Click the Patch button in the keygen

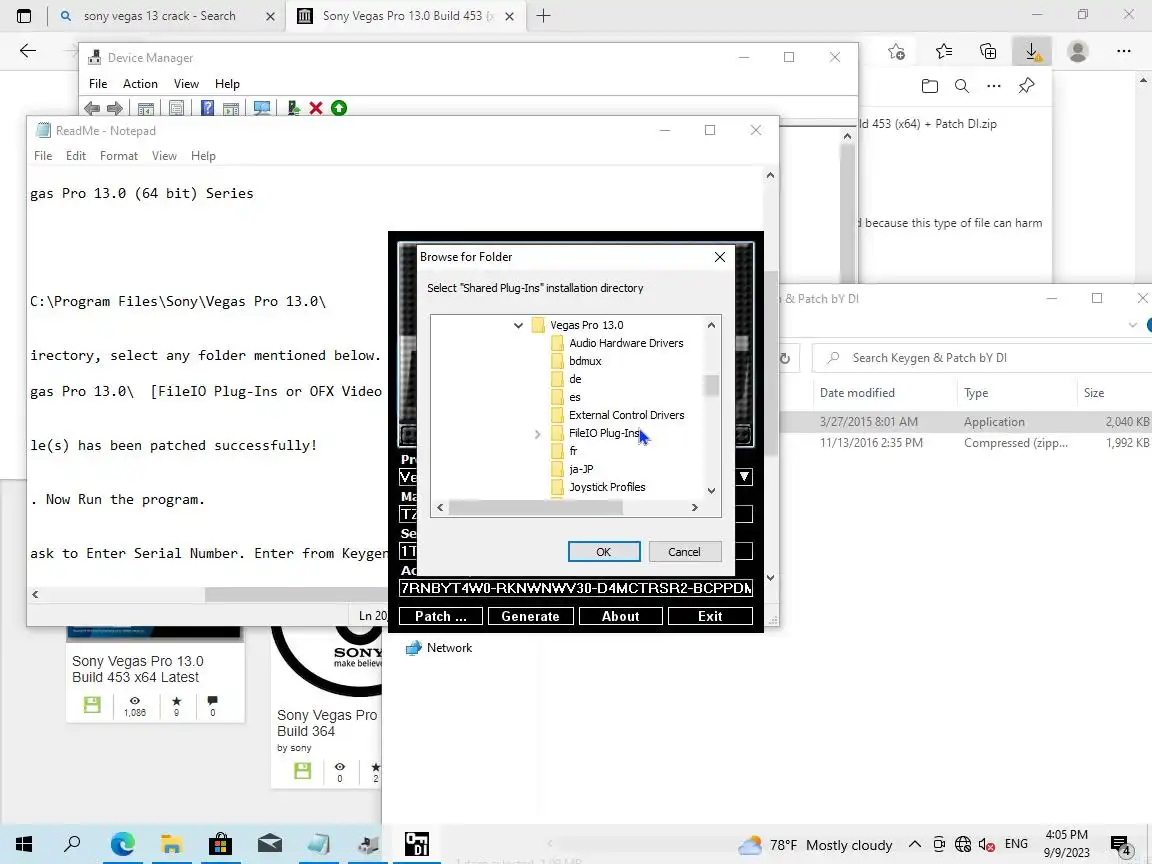coord(440,616)
